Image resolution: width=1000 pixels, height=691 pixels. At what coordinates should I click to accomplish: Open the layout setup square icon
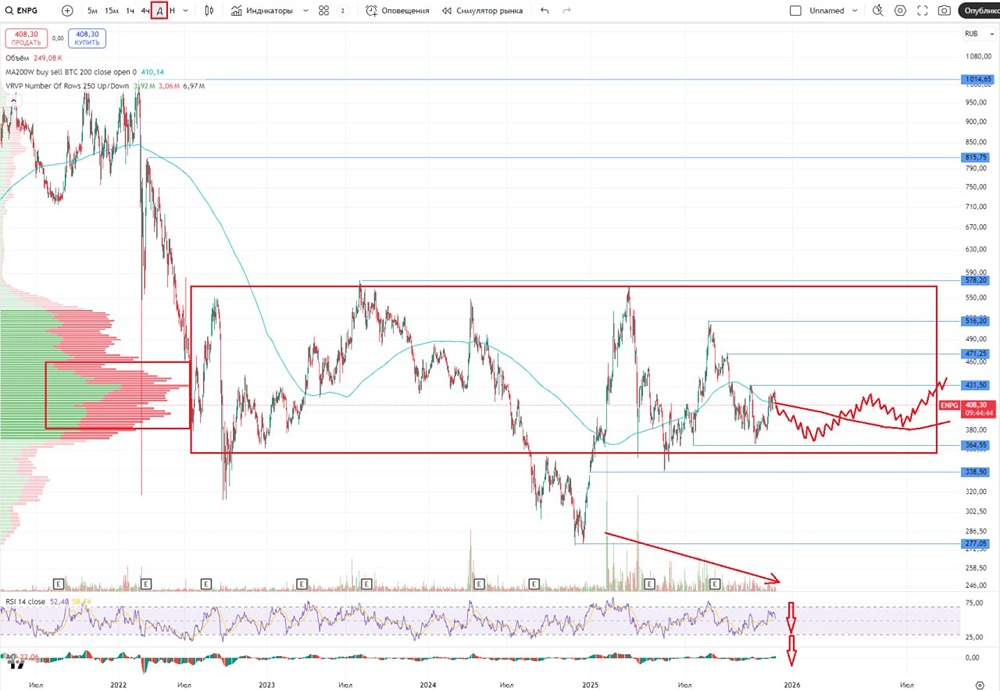[x=795, y=10]
